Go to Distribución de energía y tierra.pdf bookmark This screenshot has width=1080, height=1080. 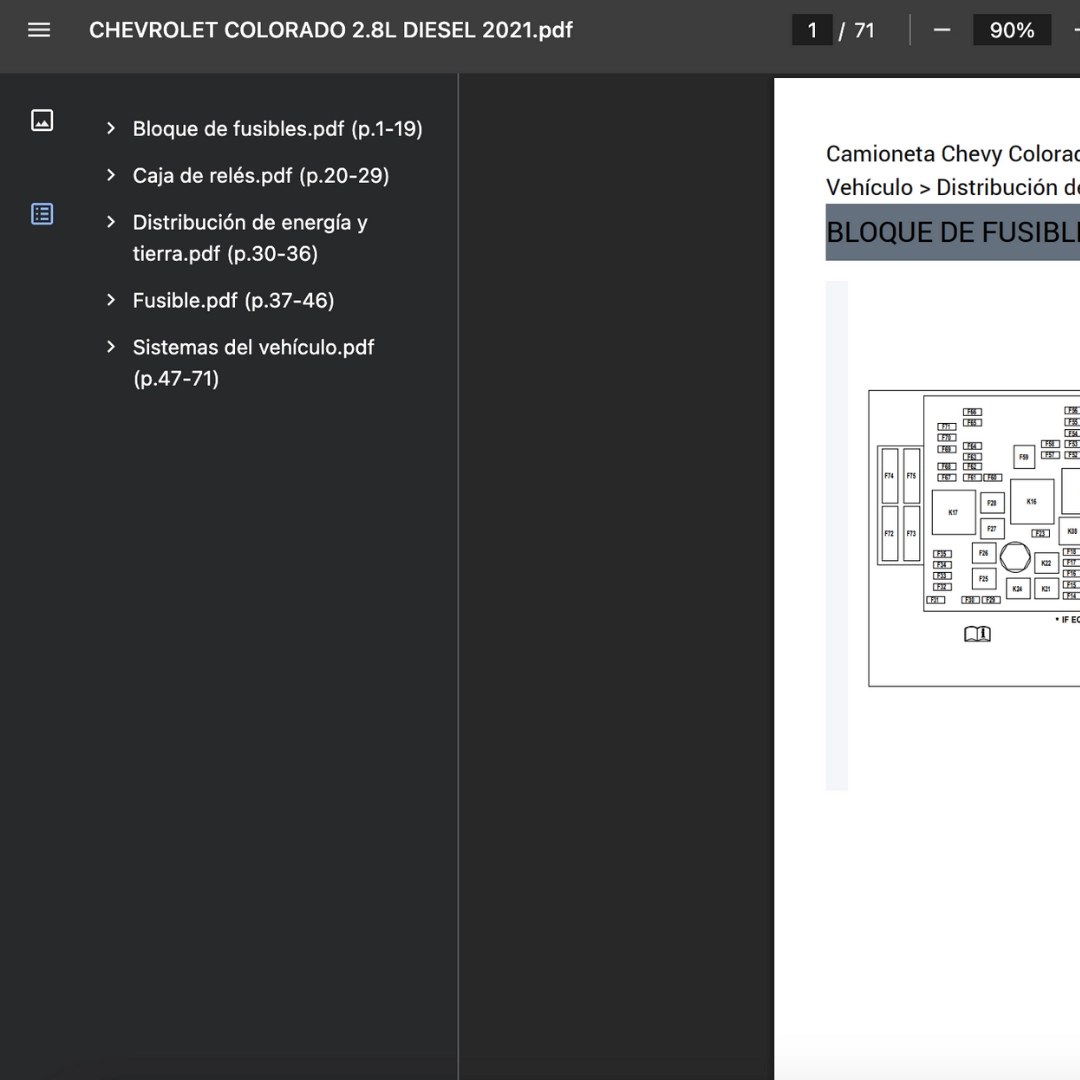pyautogui.click(x=249, y=238)
